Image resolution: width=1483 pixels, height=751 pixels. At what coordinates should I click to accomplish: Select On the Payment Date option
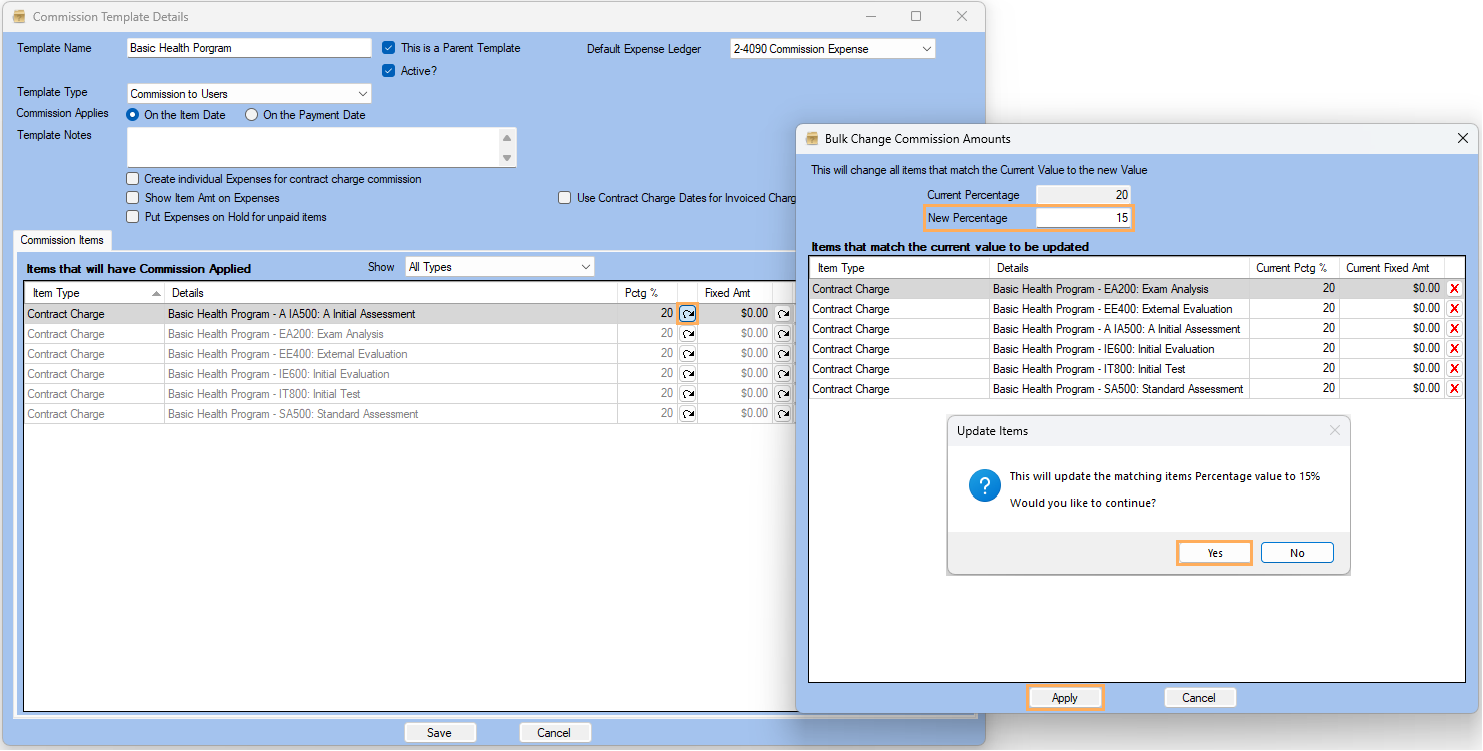pos(252,115)
